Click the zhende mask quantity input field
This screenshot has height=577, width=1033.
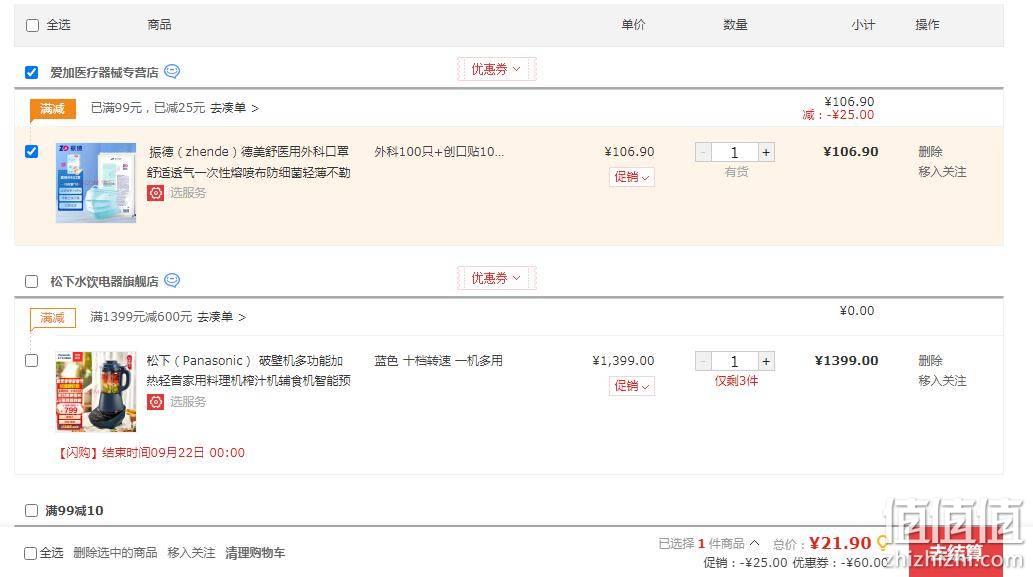click(x=735, y=152)
